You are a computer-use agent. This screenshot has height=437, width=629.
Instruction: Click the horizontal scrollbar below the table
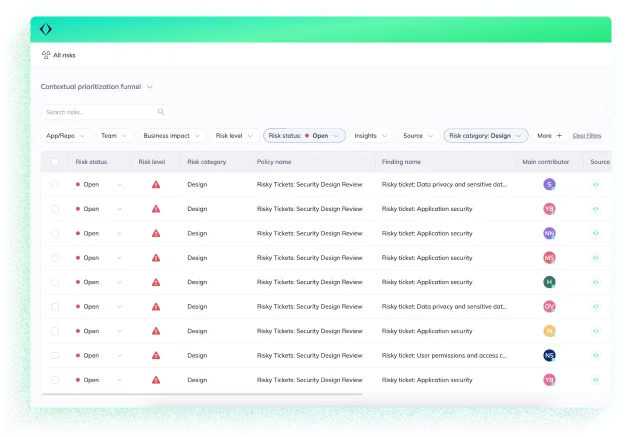pos(203,394)
